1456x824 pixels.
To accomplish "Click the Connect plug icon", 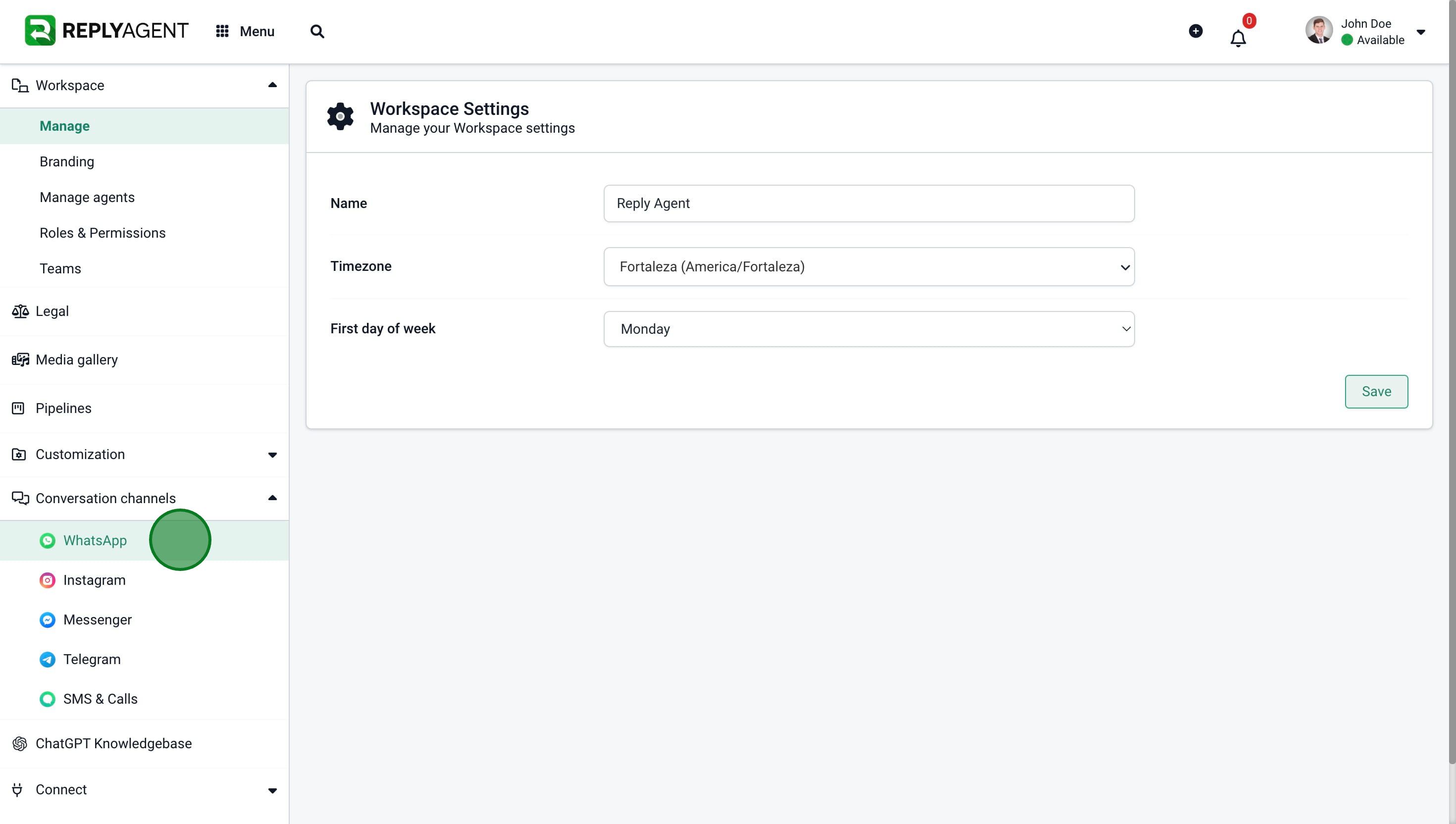I will 17,790.
